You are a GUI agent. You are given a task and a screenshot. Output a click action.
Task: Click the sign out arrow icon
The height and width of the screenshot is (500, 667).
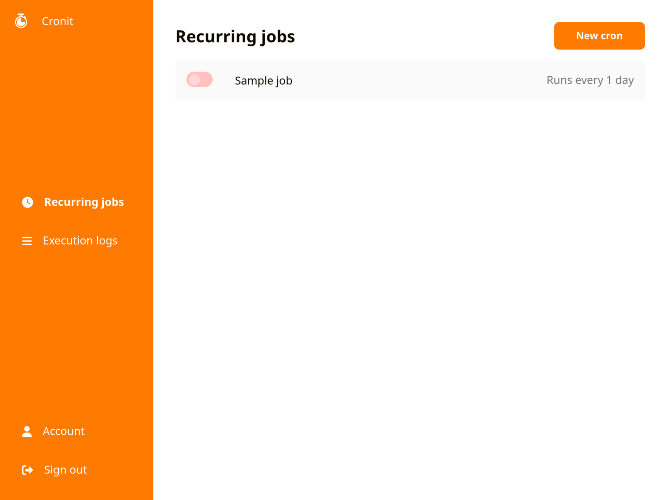(27, 470)
